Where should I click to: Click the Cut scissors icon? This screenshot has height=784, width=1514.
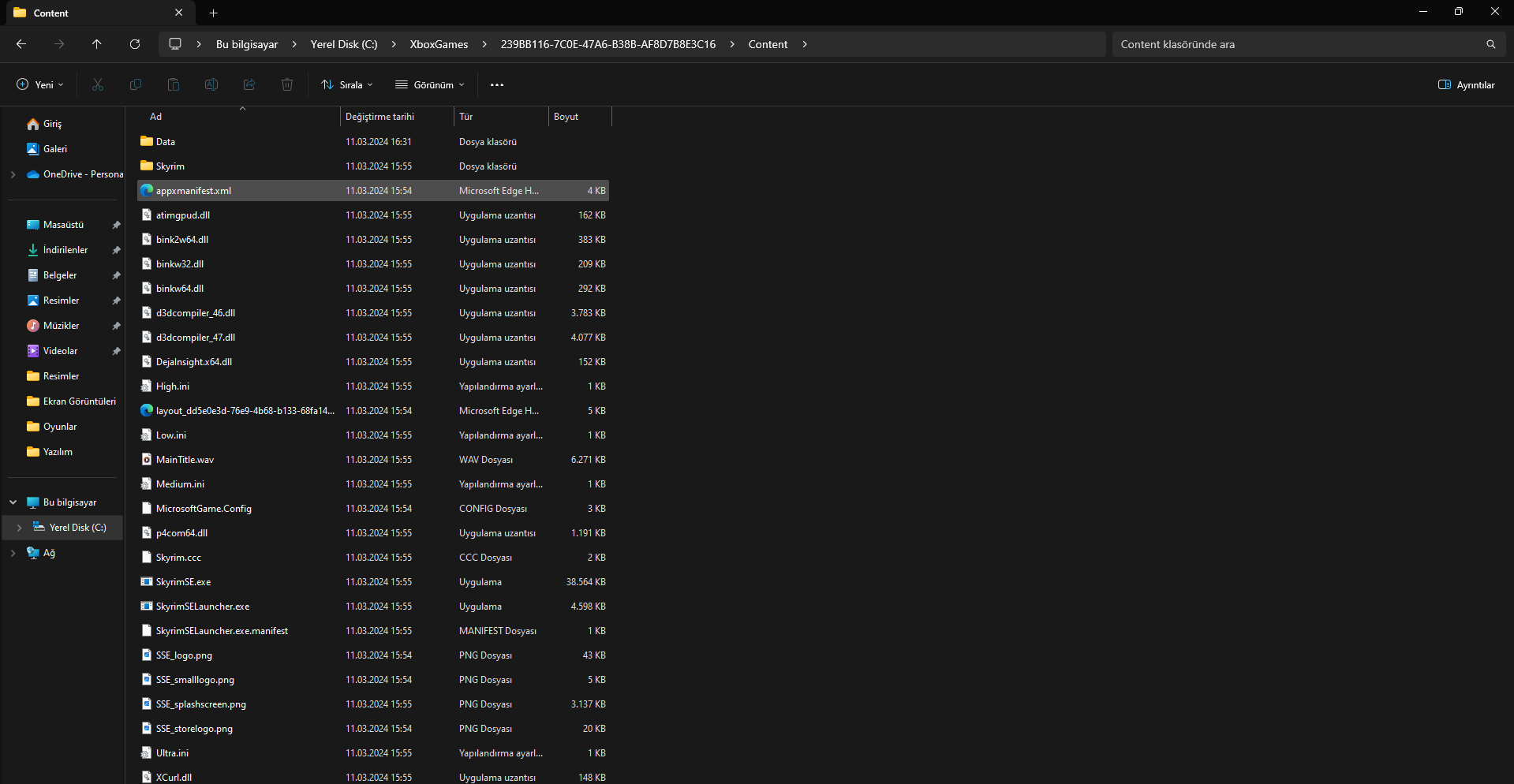pos(98,84)
